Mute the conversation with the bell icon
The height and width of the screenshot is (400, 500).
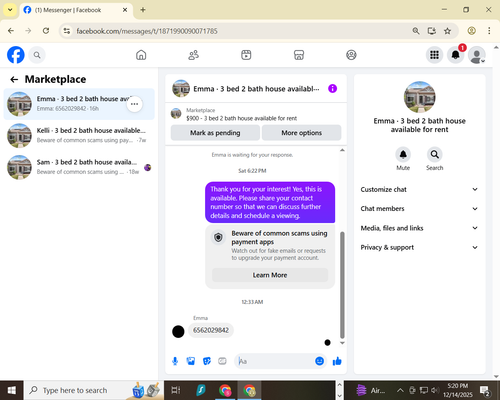(x=403, y=155)
